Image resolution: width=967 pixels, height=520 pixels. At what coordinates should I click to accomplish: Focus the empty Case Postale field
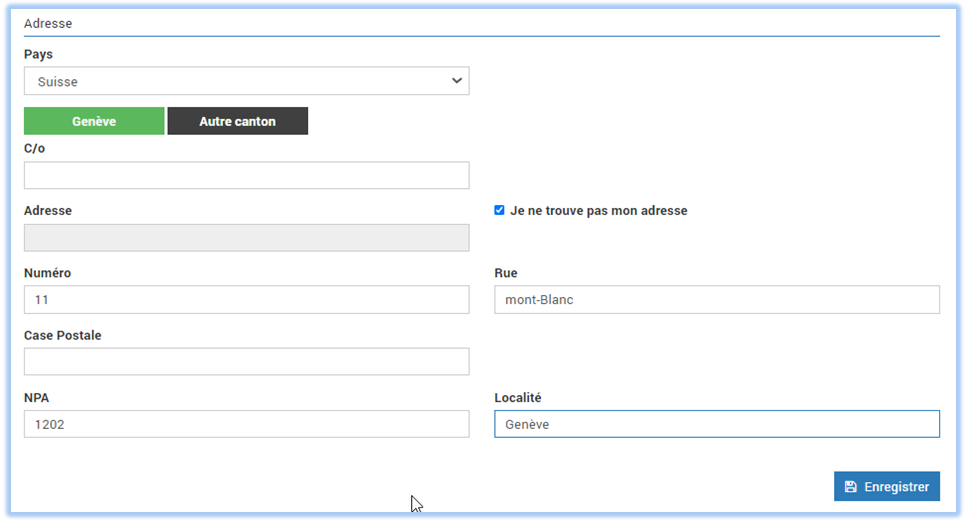247,361
